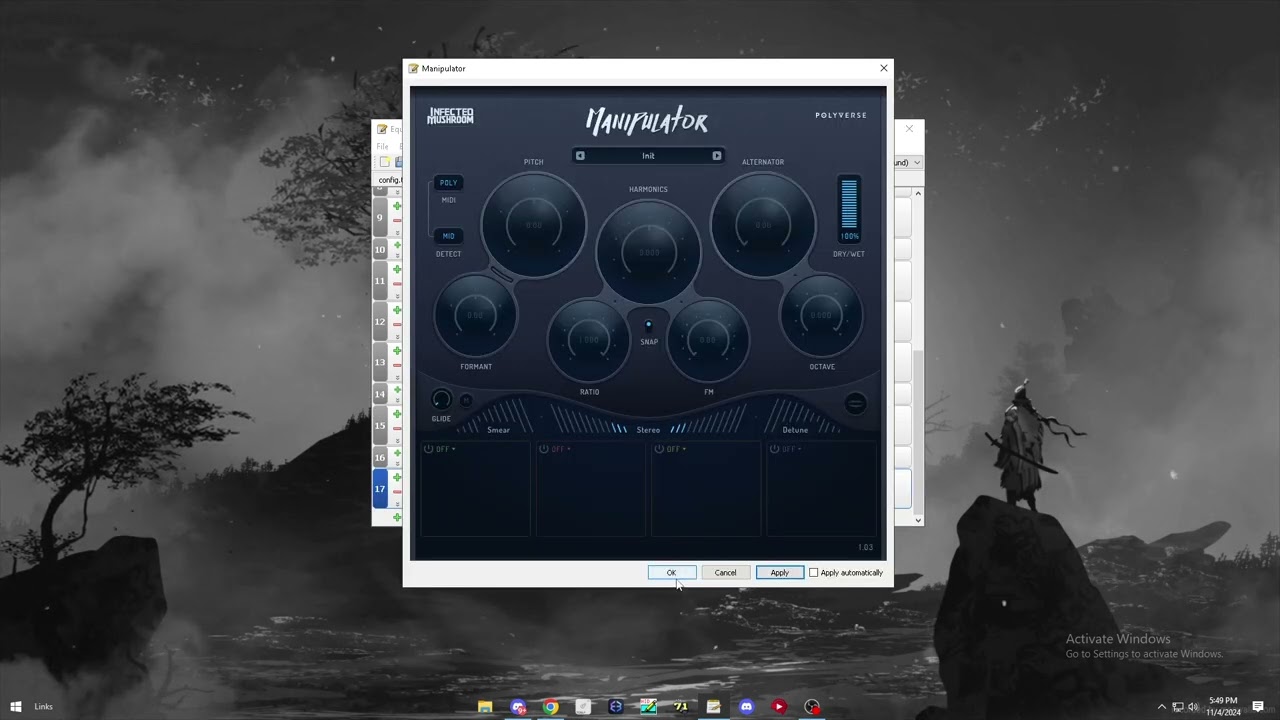Open File menu in background editor window

(382, 147)
